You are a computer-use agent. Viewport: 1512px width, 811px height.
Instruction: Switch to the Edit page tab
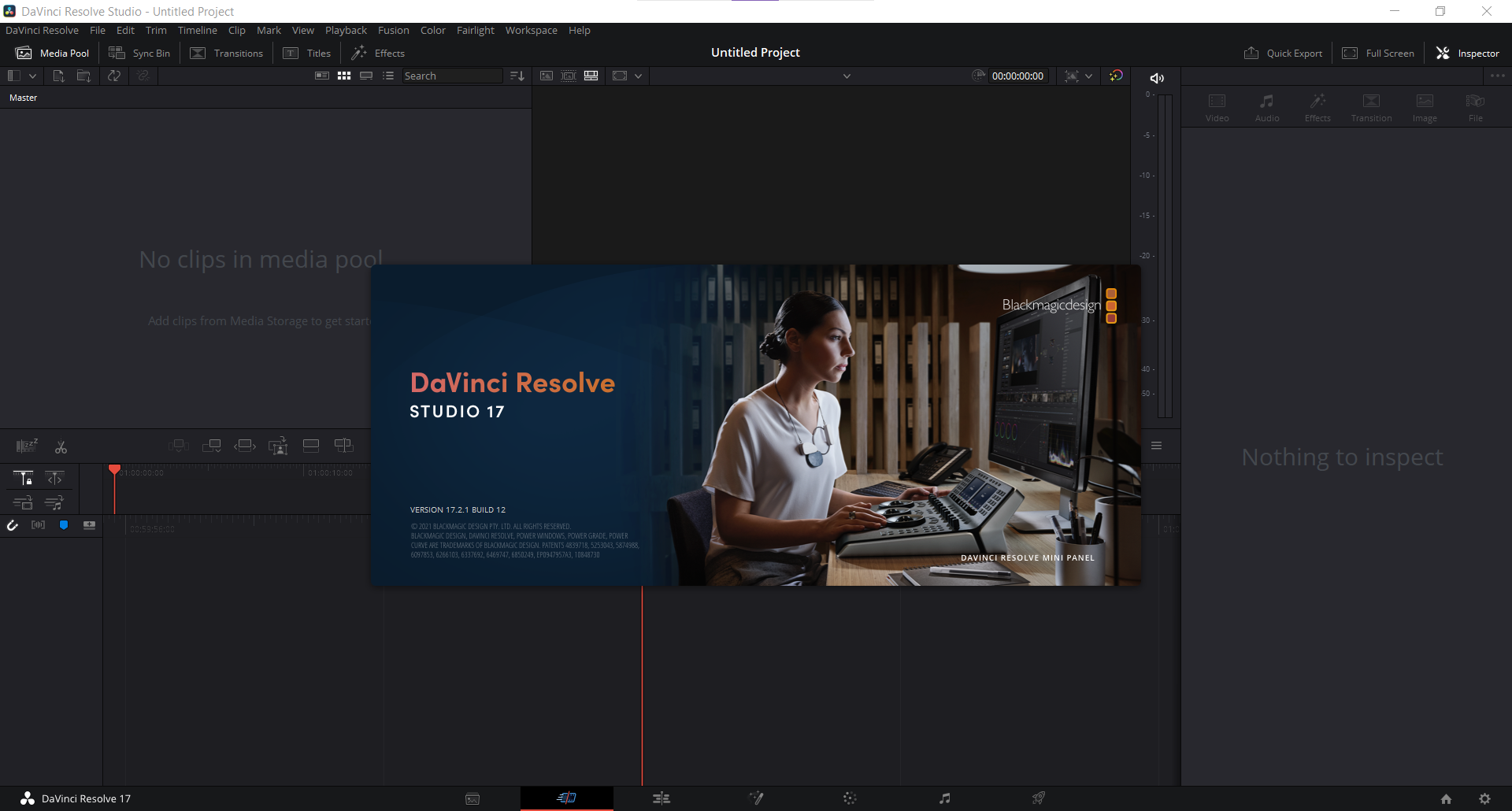(x=661, y=798)
